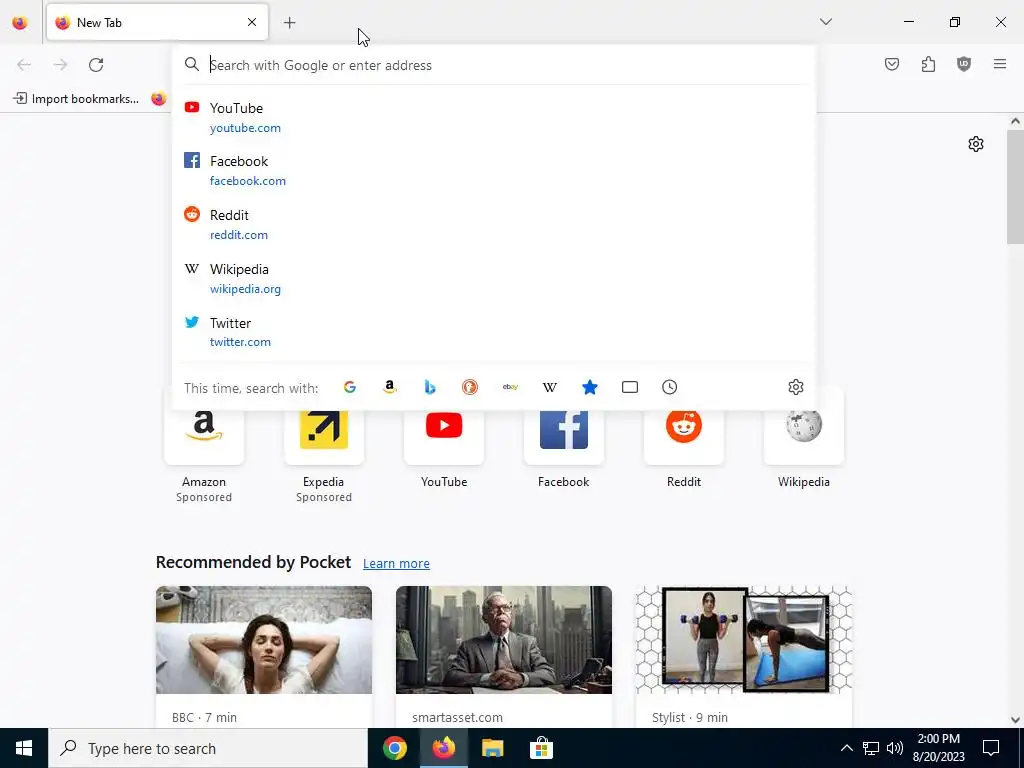Search this time with Bing icon
Image resolution: width=1024 pixels, height=768 pixels.
(430, 387)
